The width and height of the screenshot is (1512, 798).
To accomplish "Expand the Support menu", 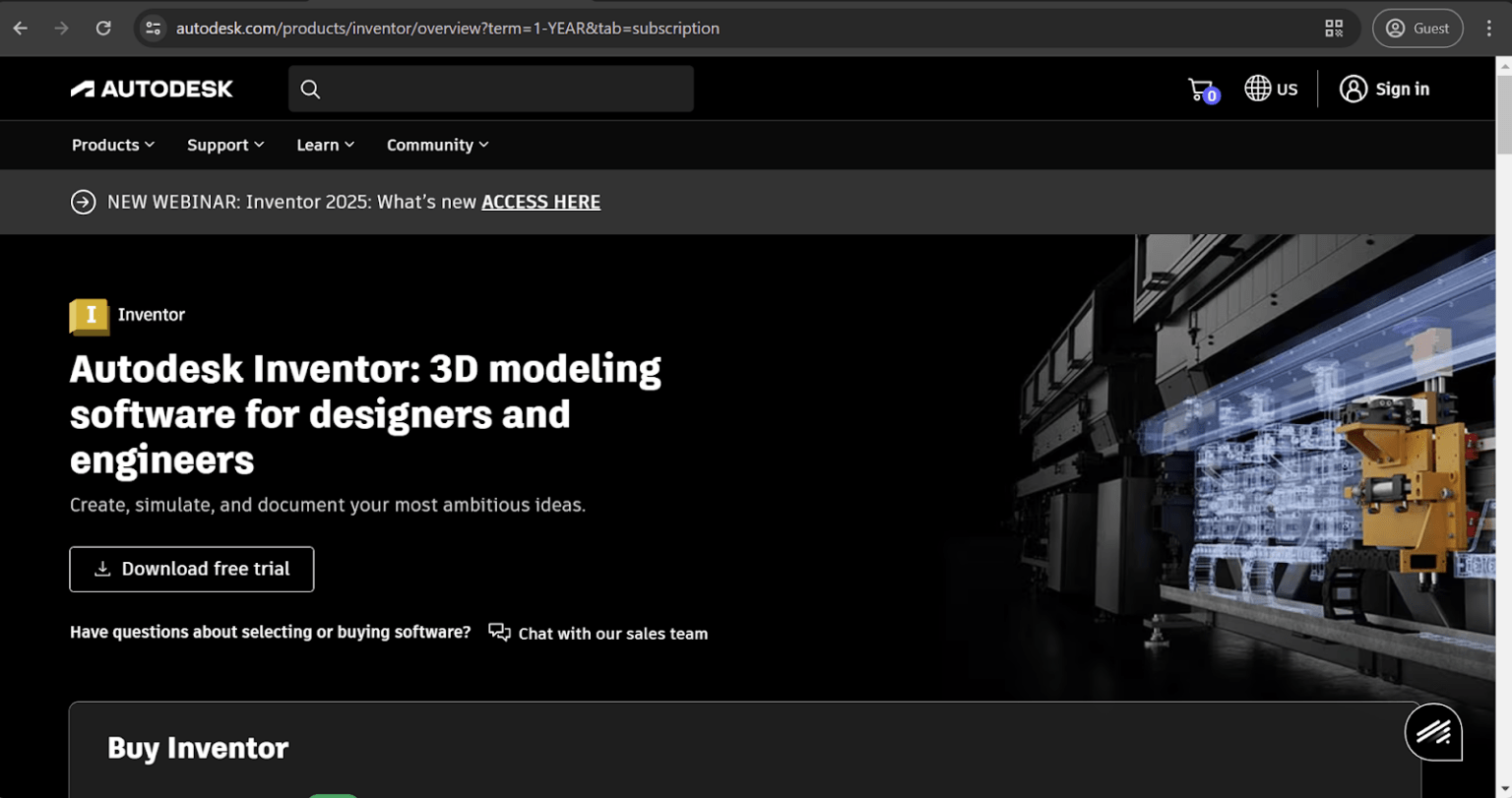I will point(224,145).
